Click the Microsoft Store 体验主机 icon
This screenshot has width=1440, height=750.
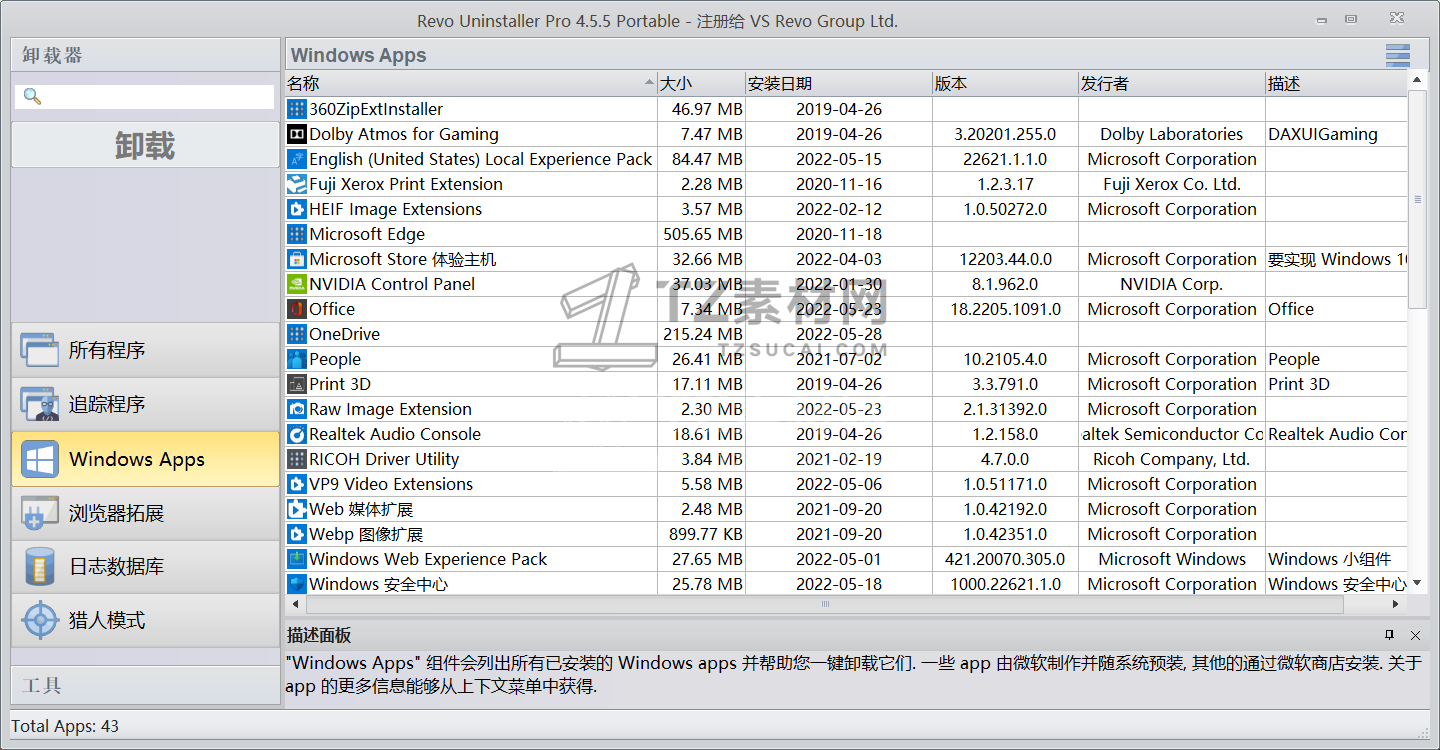[296, 259]
